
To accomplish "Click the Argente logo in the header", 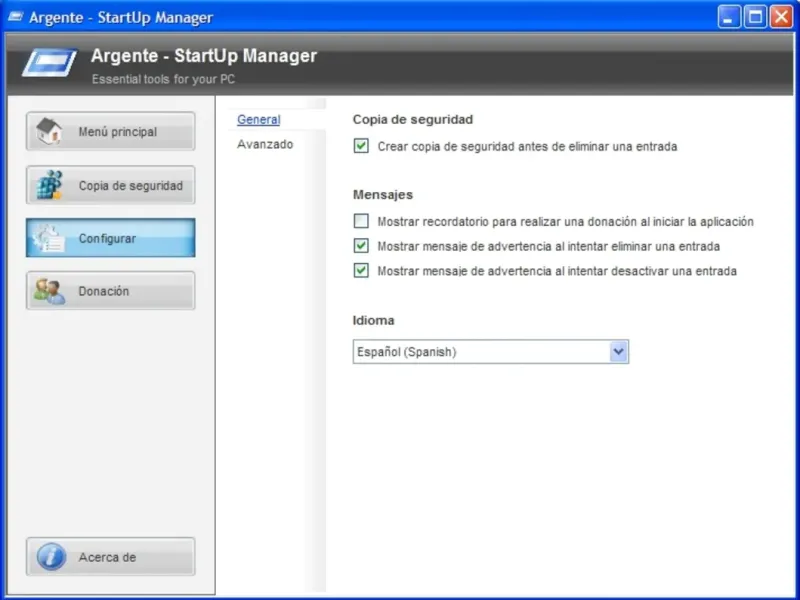I will [49, 62].
